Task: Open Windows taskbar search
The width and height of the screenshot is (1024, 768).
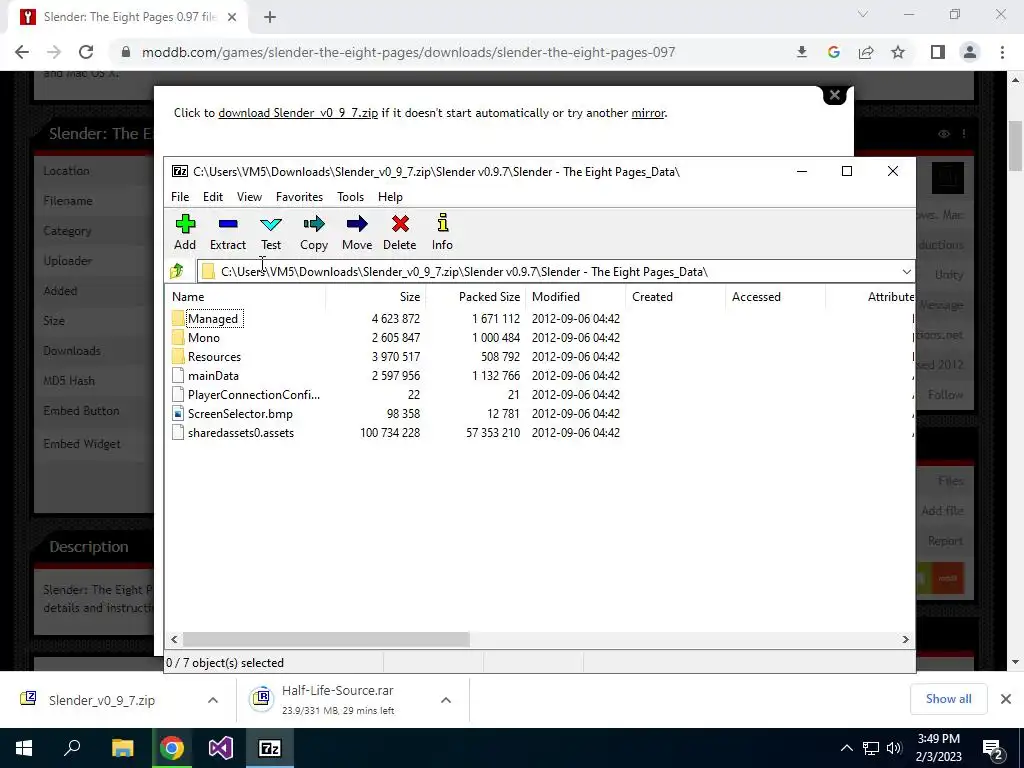Action: (x=72, y=748)
